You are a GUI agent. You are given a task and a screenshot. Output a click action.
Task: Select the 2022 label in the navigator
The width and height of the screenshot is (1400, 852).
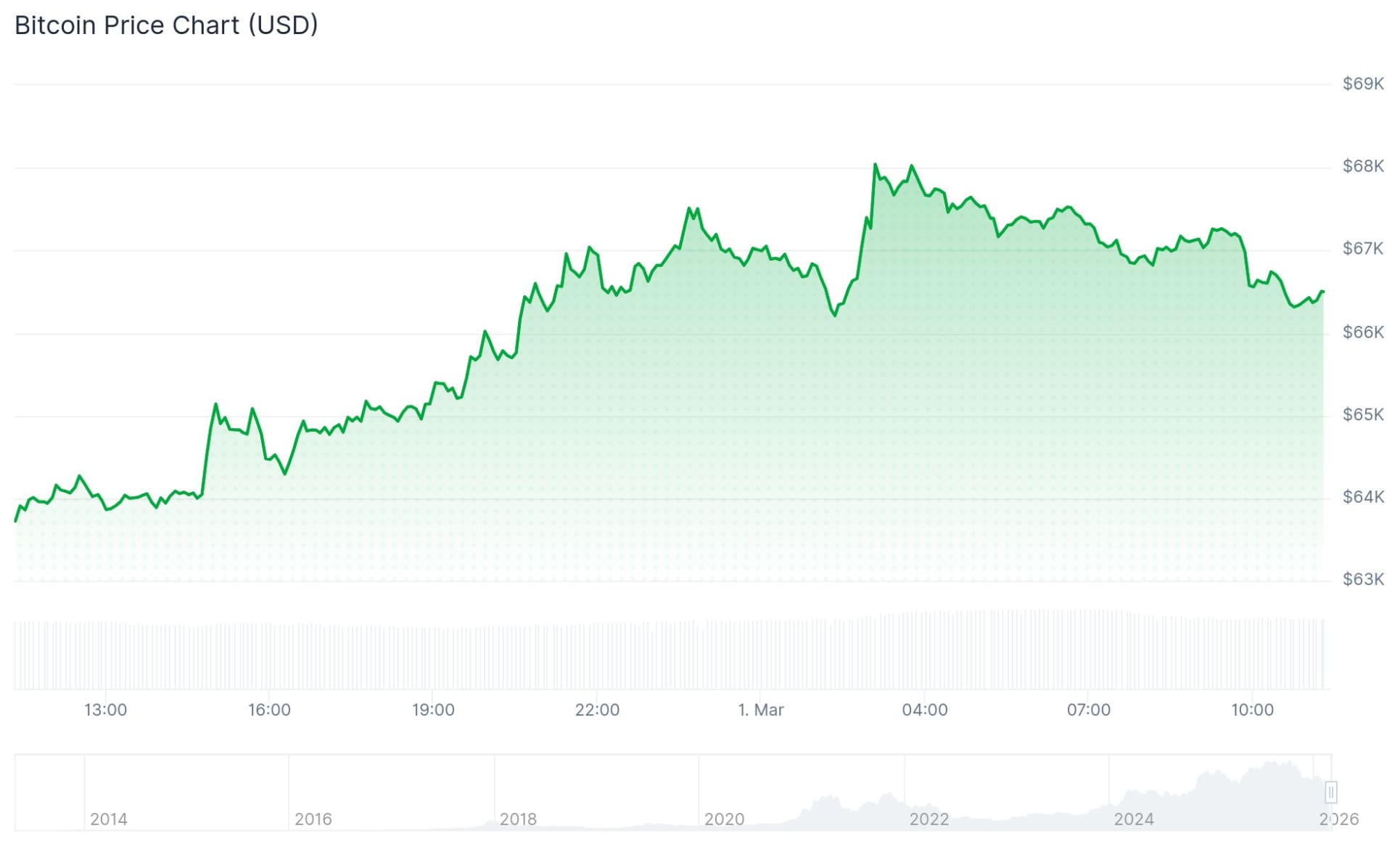[928, 819]
